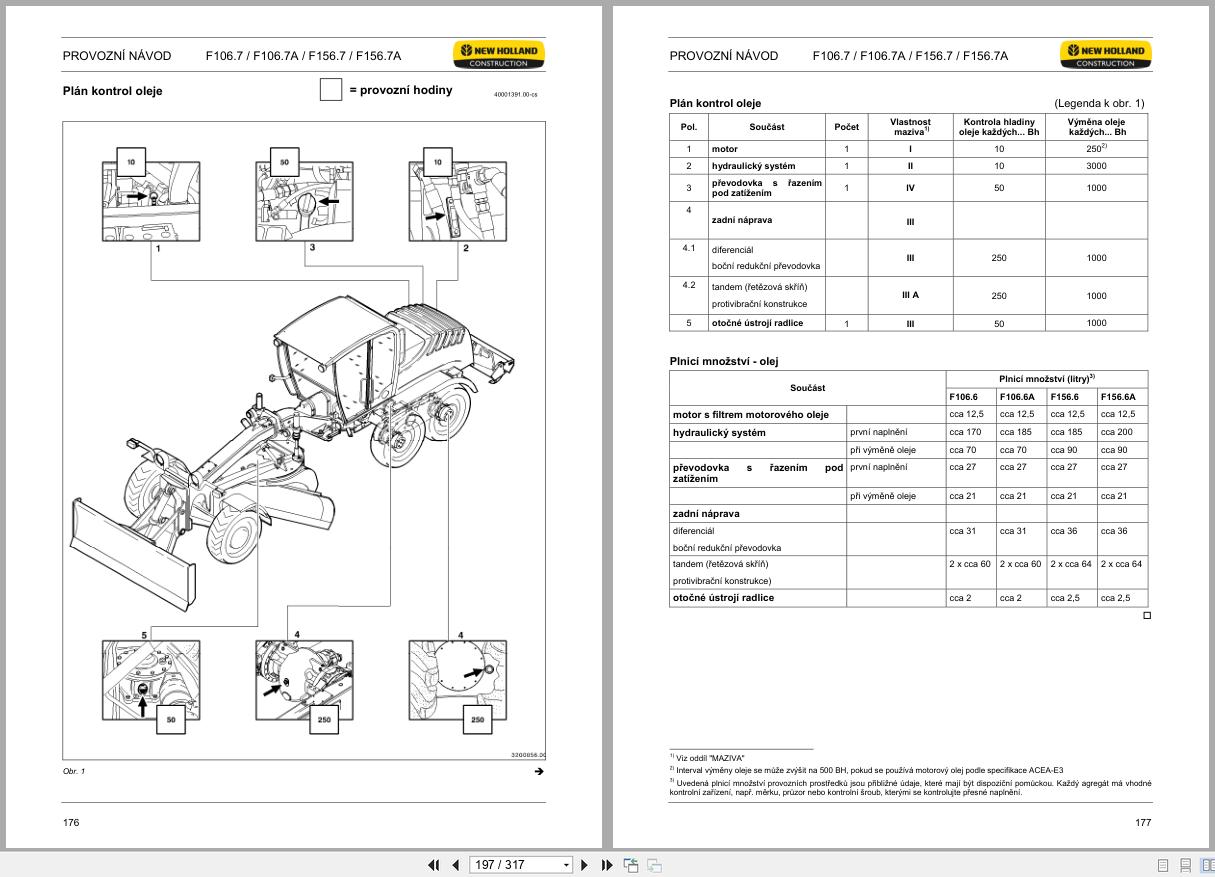
Task: Switch to single page view
Action: [1163, 865]
